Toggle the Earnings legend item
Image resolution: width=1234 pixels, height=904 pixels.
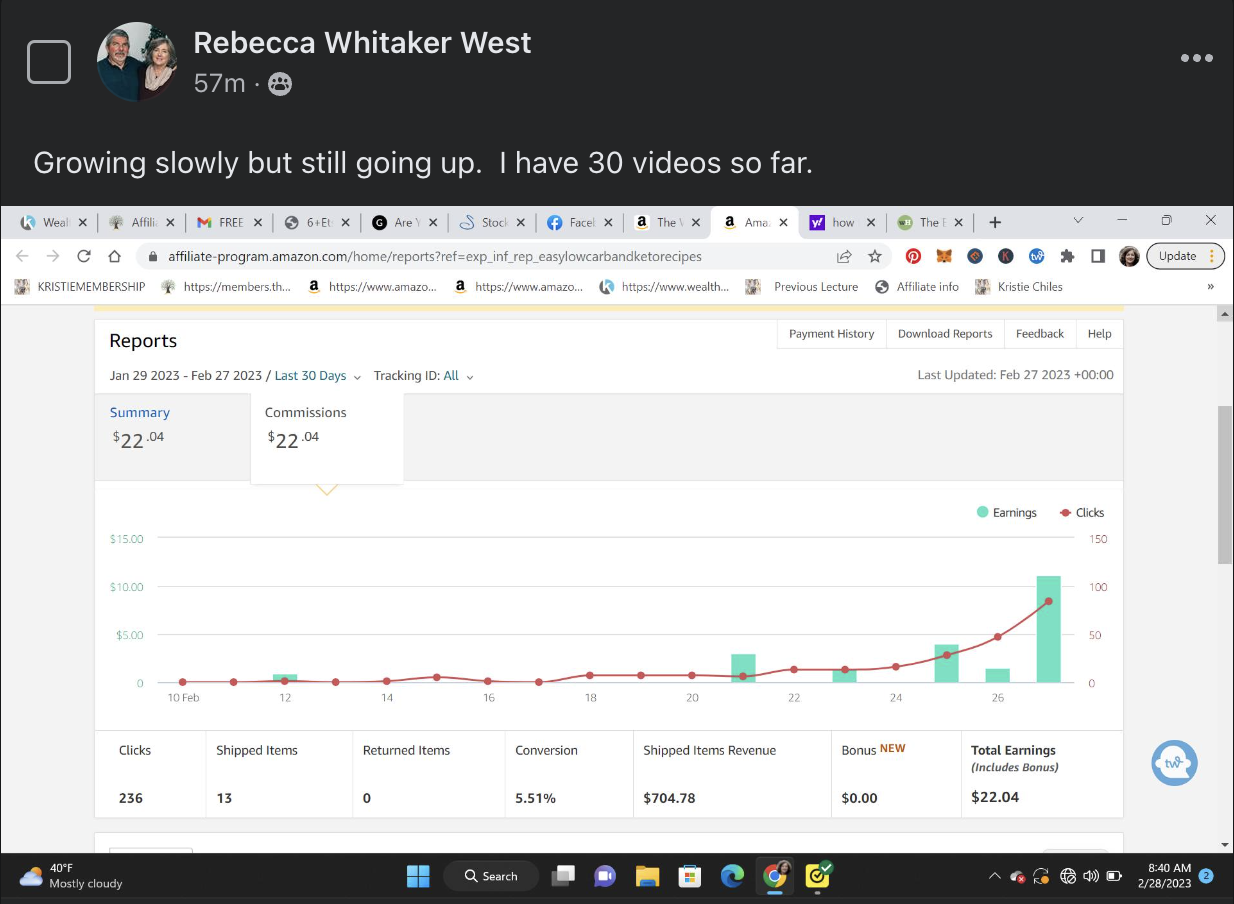pos(1006,512)
